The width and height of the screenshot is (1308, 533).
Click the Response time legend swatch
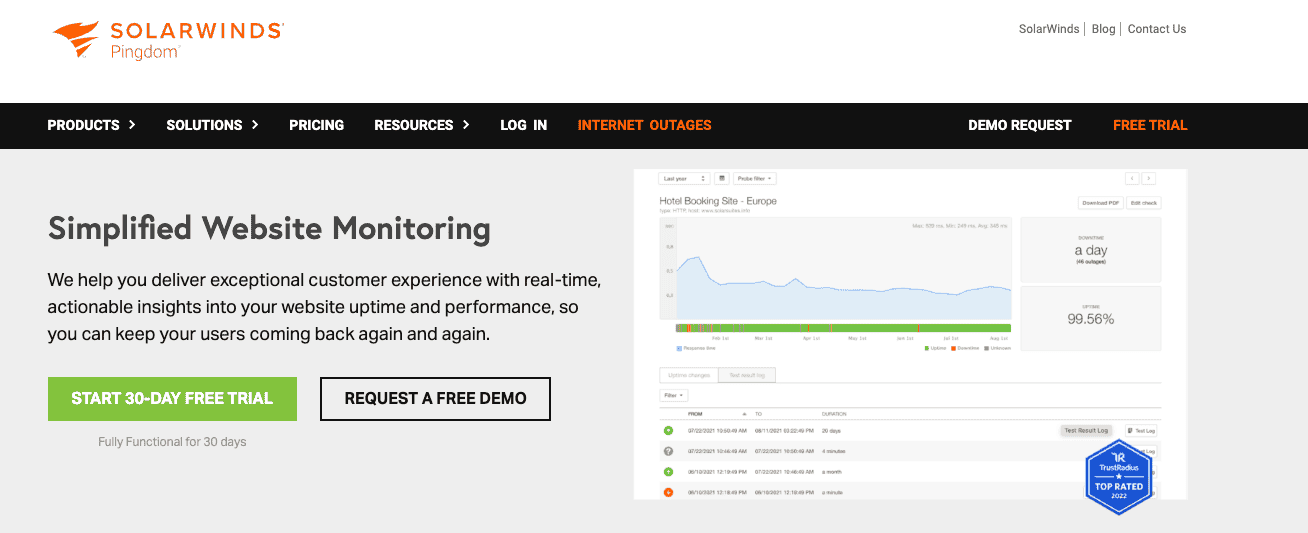679,348
